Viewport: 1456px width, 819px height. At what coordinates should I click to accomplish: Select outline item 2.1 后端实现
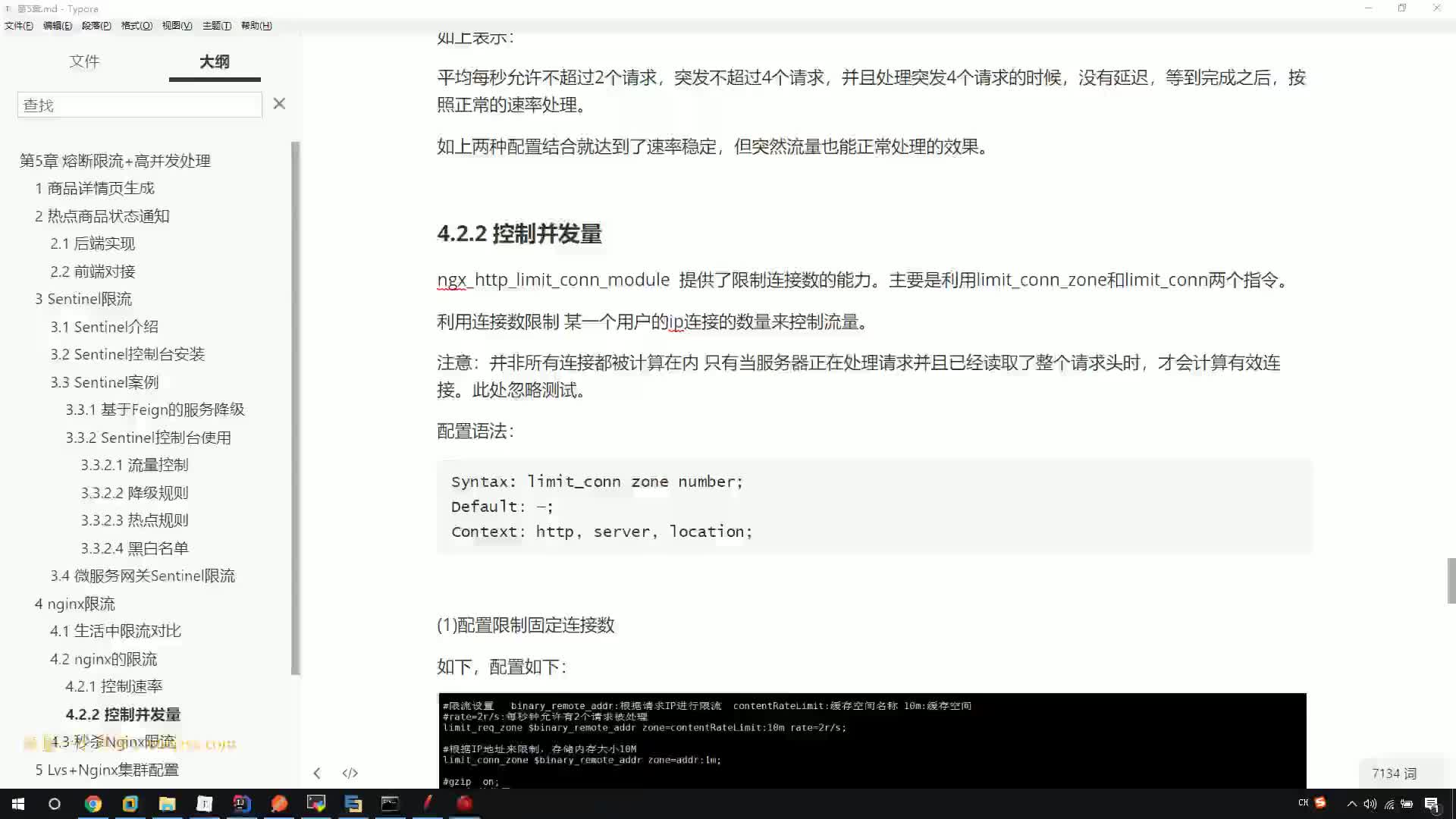tap(93, 243)
